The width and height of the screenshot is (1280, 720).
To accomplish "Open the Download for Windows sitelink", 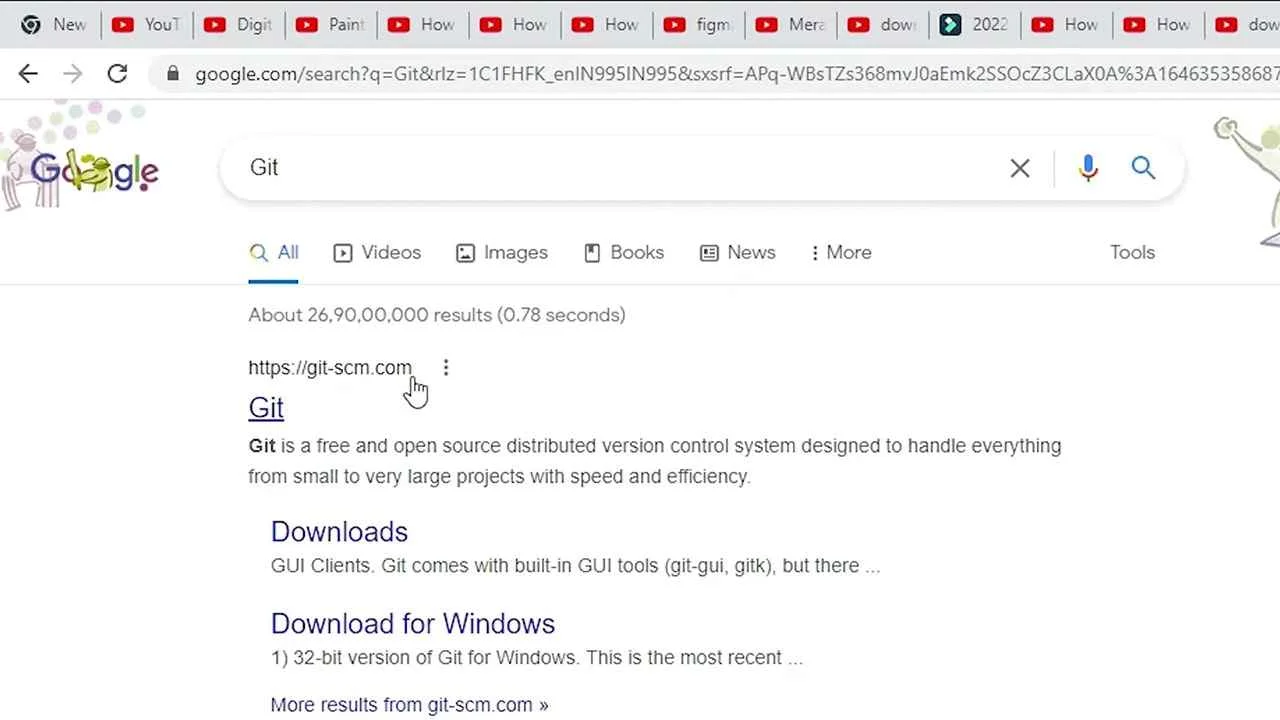I will click(412, 624).
